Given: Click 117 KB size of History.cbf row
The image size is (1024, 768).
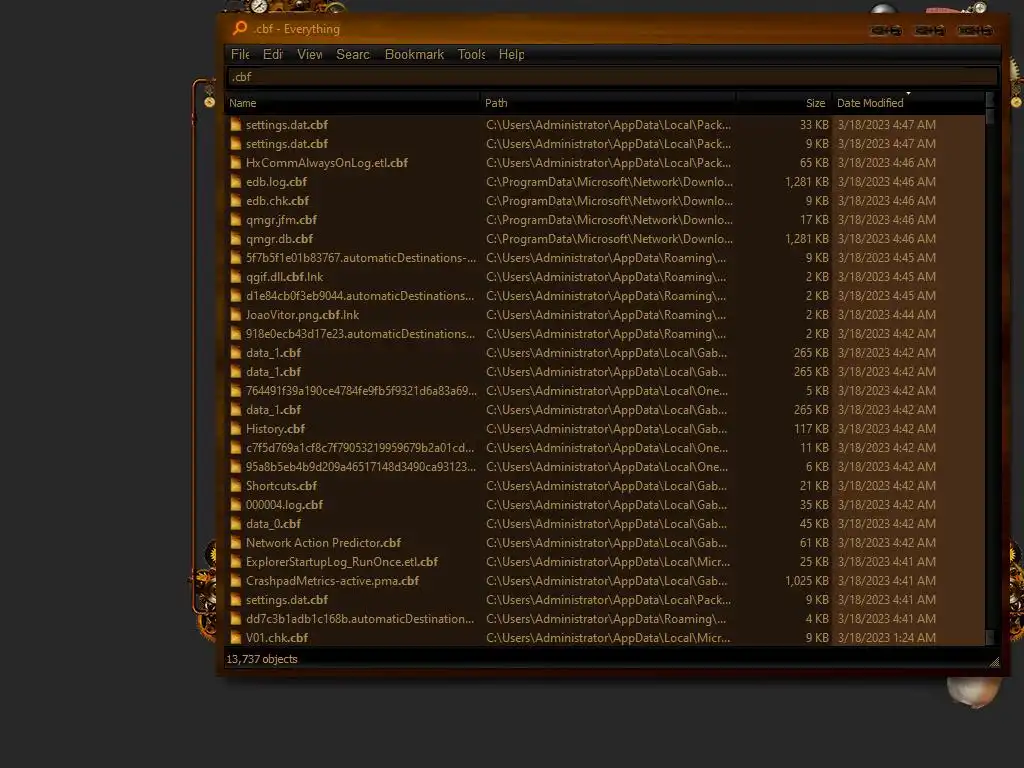Looking at the screenshot, I should 811,429.
